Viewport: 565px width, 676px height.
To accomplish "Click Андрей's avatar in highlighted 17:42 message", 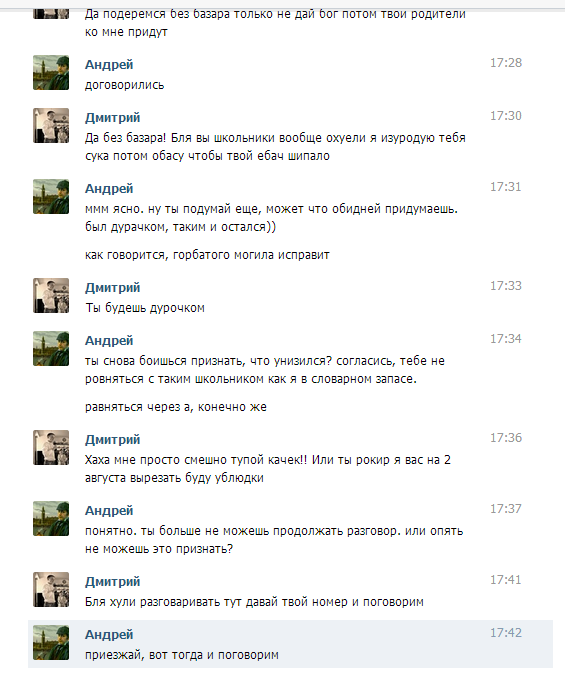I will (51, 642).
